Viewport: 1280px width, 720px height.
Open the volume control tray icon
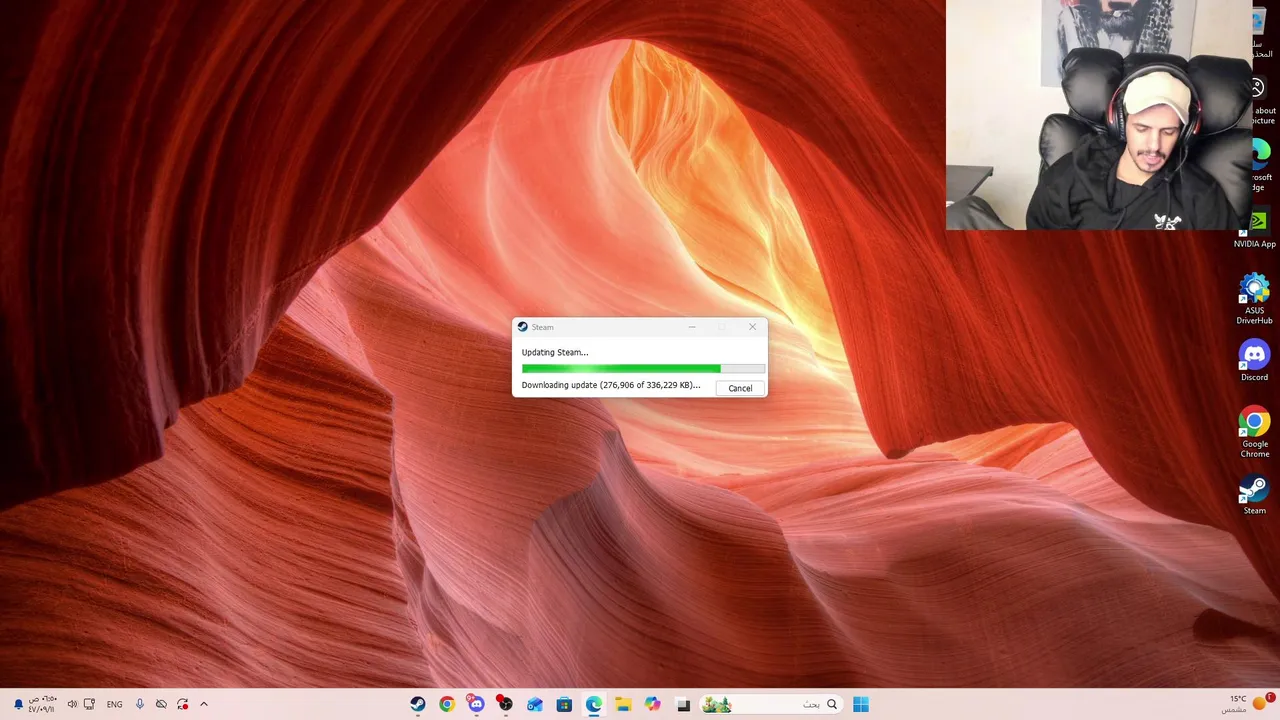click(72, 704)
